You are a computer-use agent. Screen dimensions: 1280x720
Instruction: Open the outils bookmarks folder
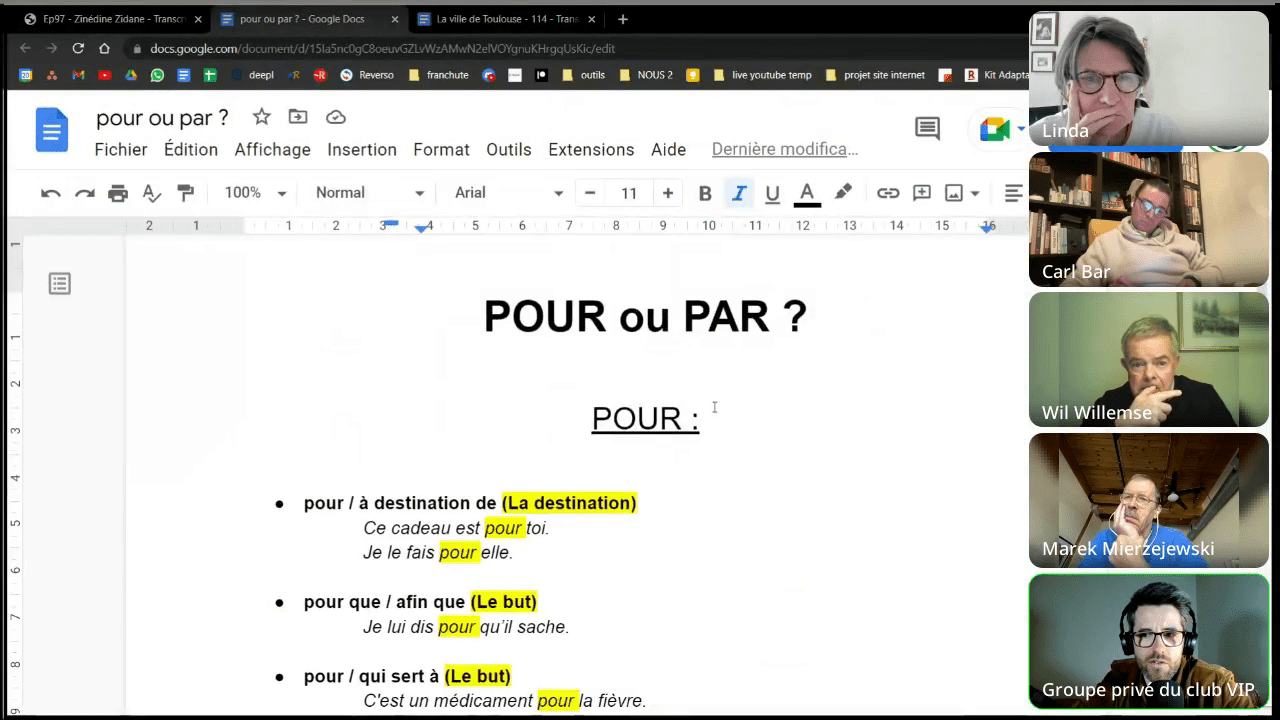tap(584, 75)
